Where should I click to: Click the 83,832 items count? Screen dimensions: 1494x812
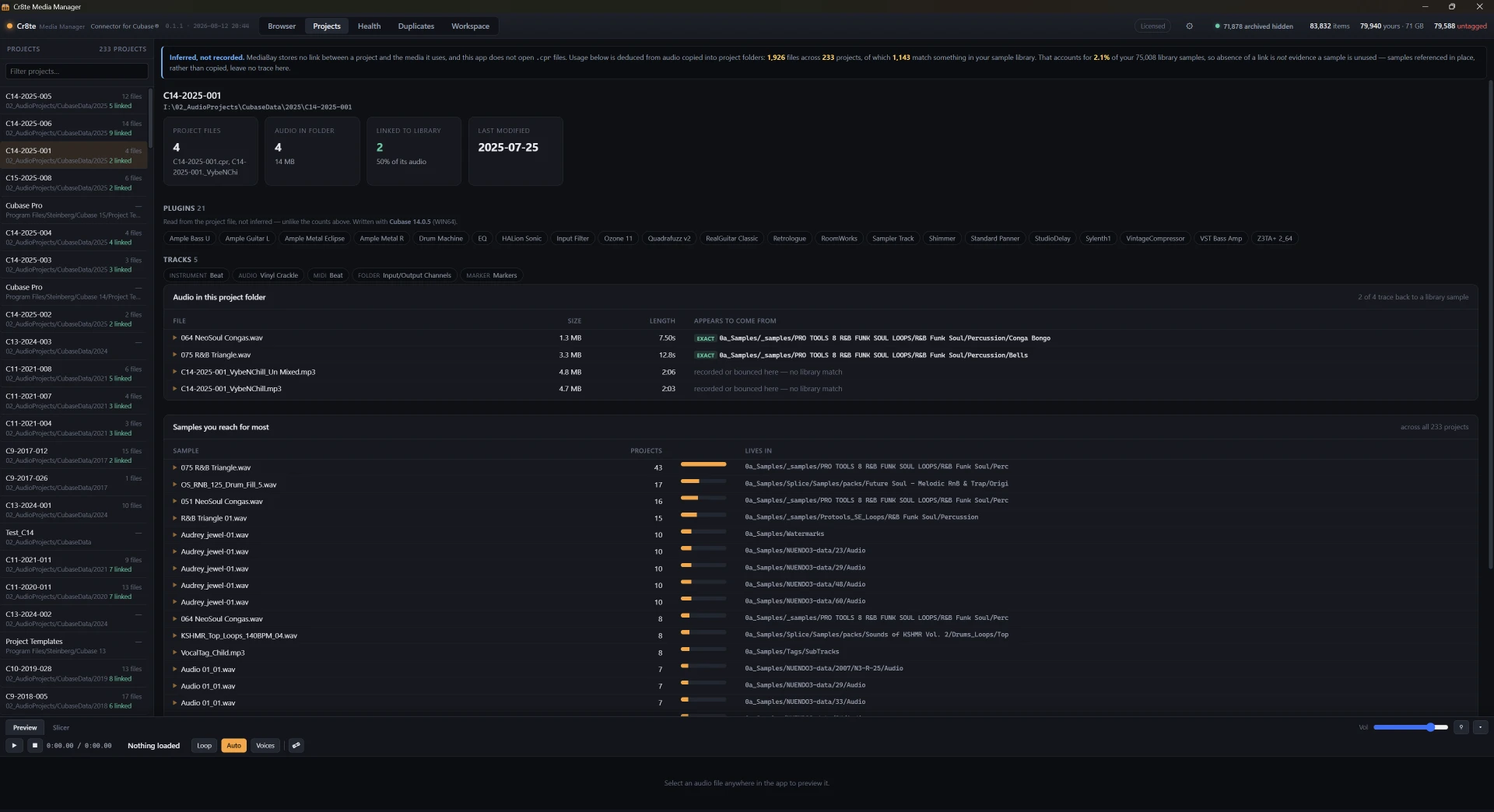1329,26
